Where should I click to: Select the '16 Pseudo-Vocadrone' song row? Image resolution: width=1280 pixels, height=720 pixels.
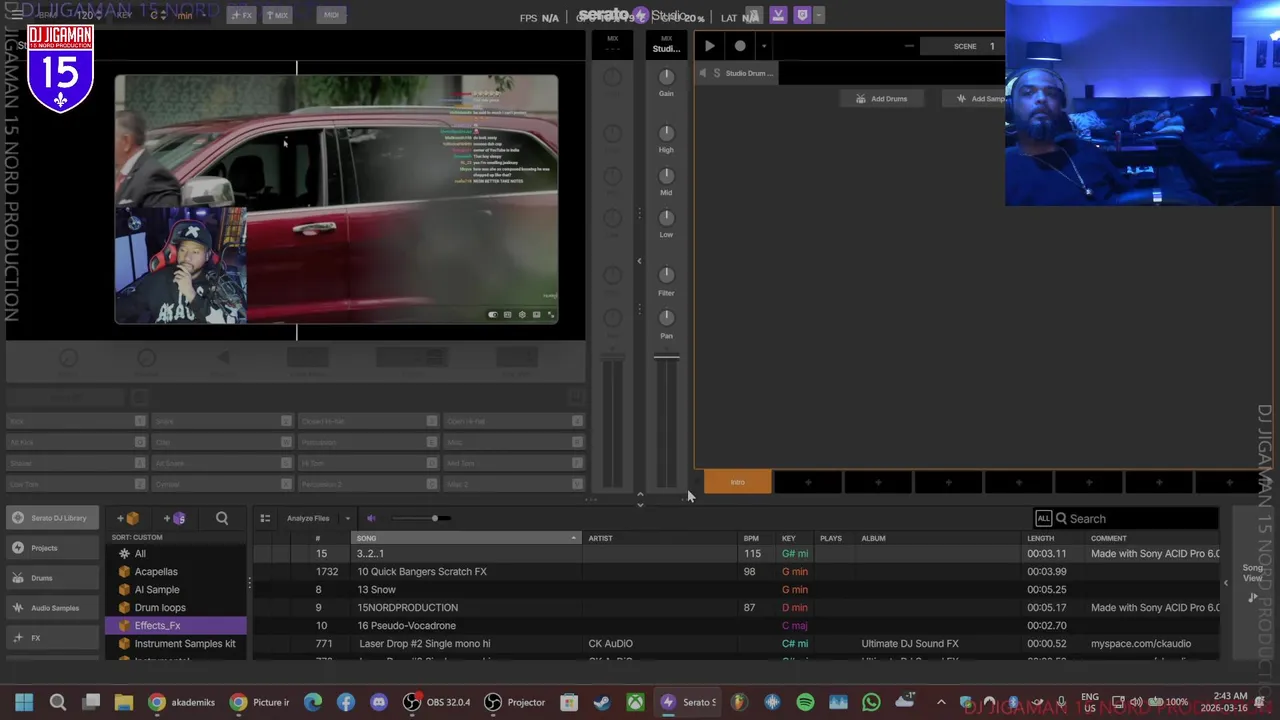(735, 626)
